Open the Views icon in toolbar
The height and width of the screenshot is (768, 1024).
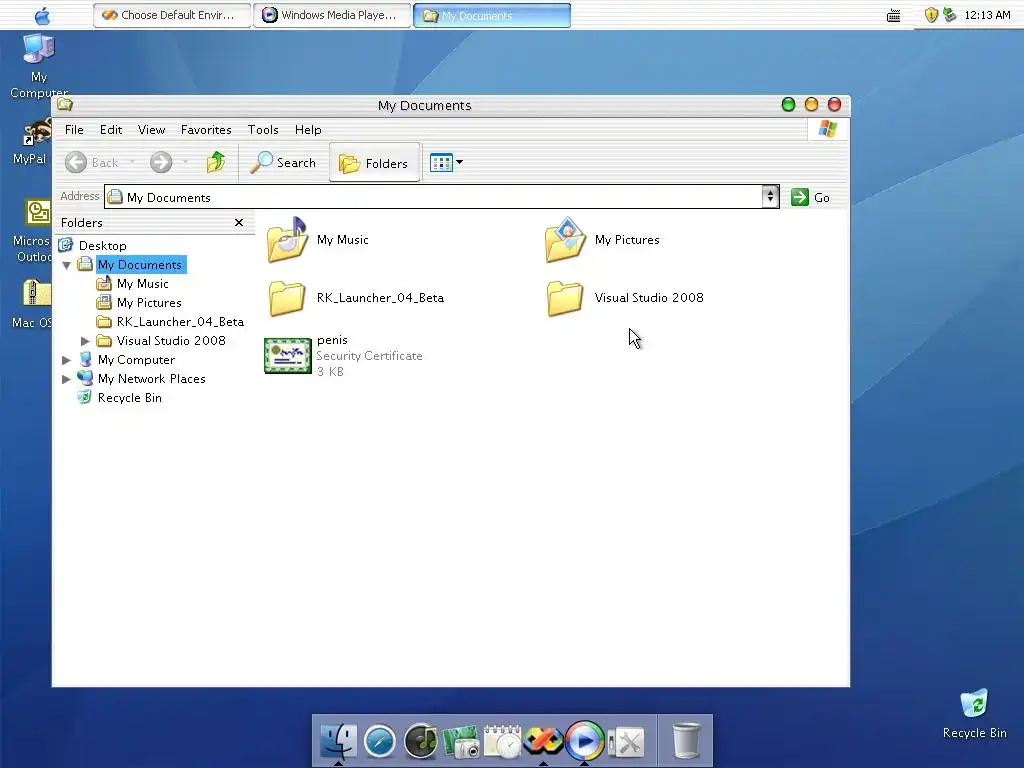[x=441, y=163]
